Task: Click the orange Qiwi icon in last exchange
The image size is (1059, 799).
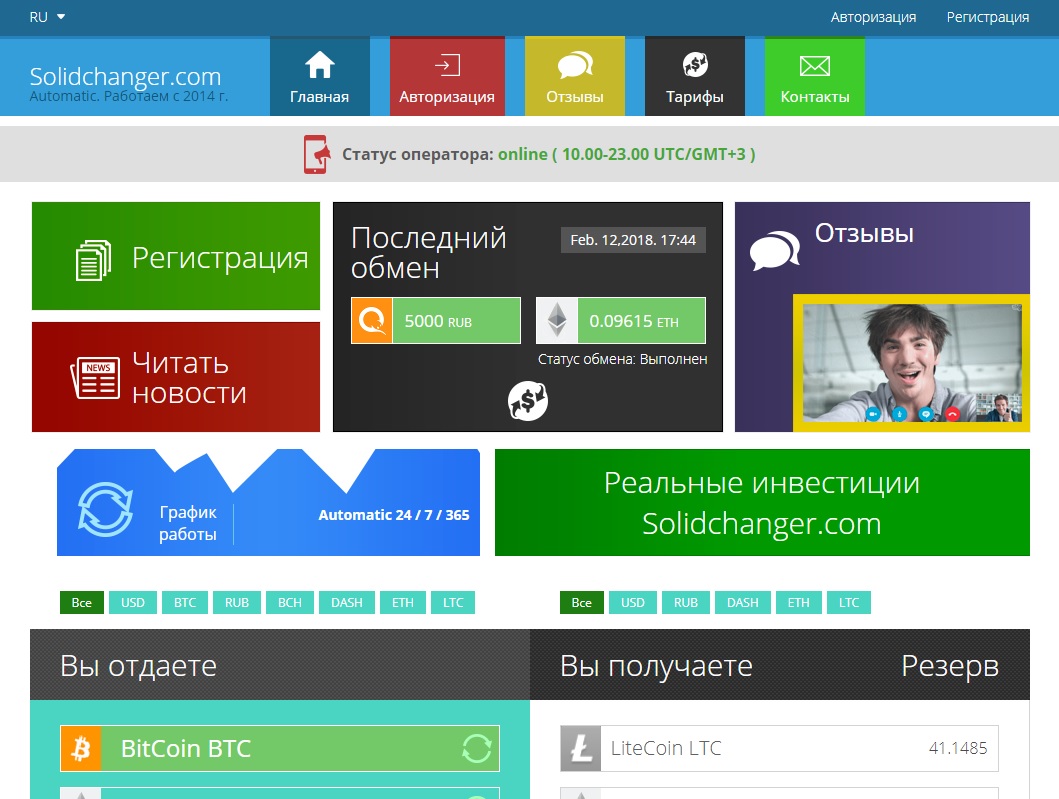Action: pos(371,320)
